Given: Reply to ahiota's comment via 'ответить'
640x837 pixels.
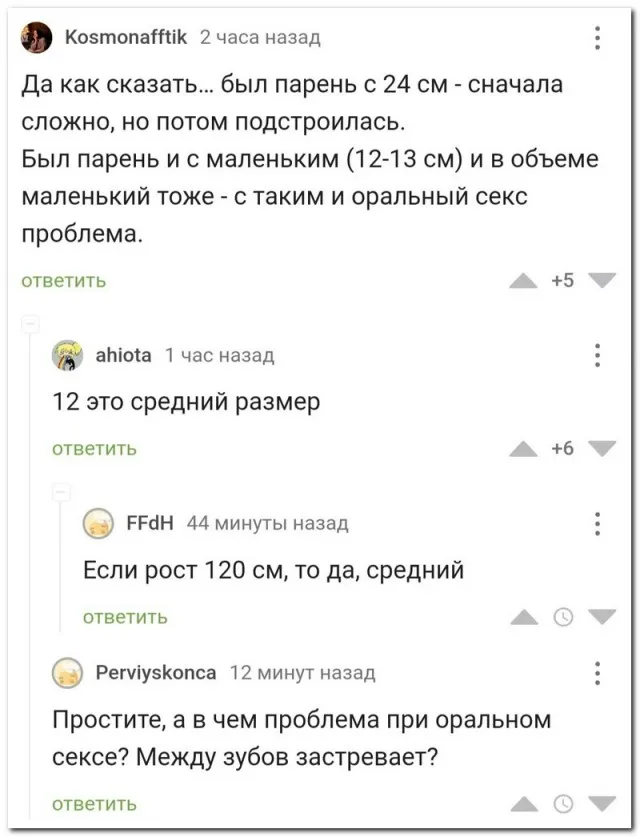Looking at the screenshot, I should [94, 449].
